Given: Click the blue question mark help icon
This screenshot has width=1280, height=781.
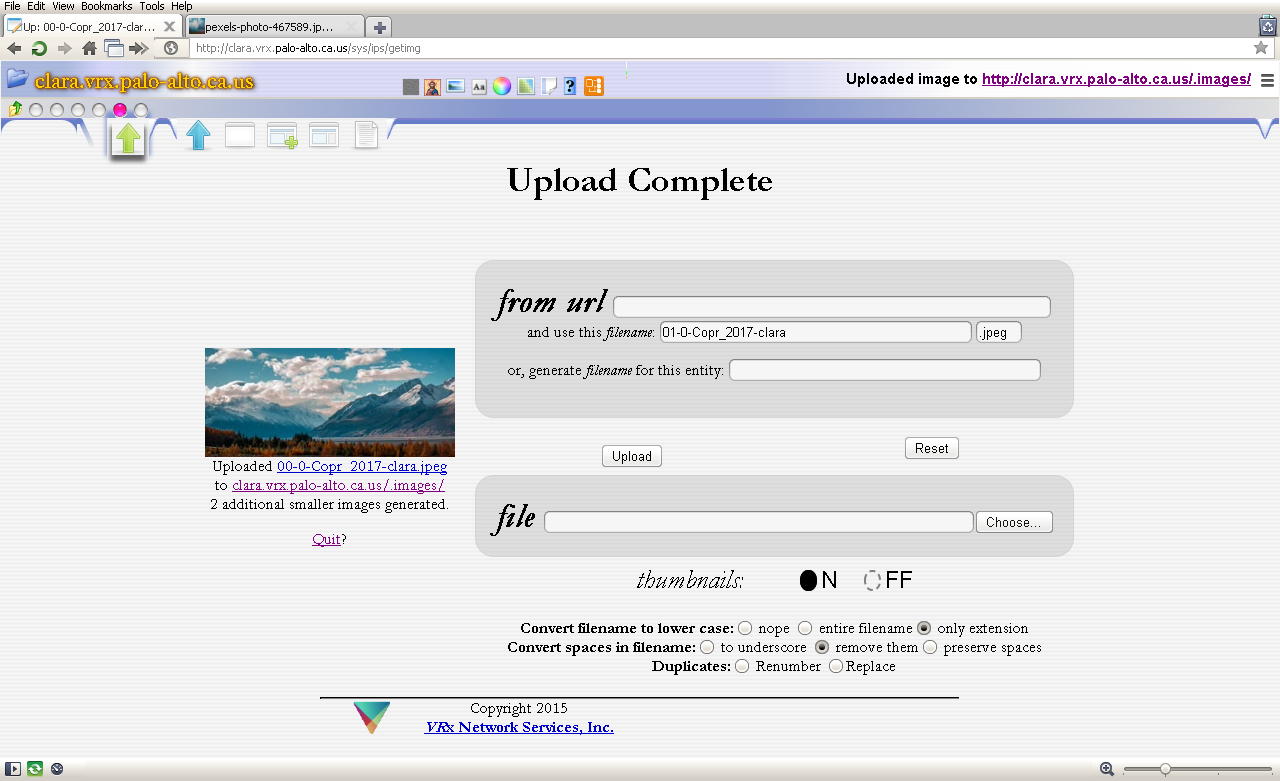Looking at the screenshot, I should 570,86.
